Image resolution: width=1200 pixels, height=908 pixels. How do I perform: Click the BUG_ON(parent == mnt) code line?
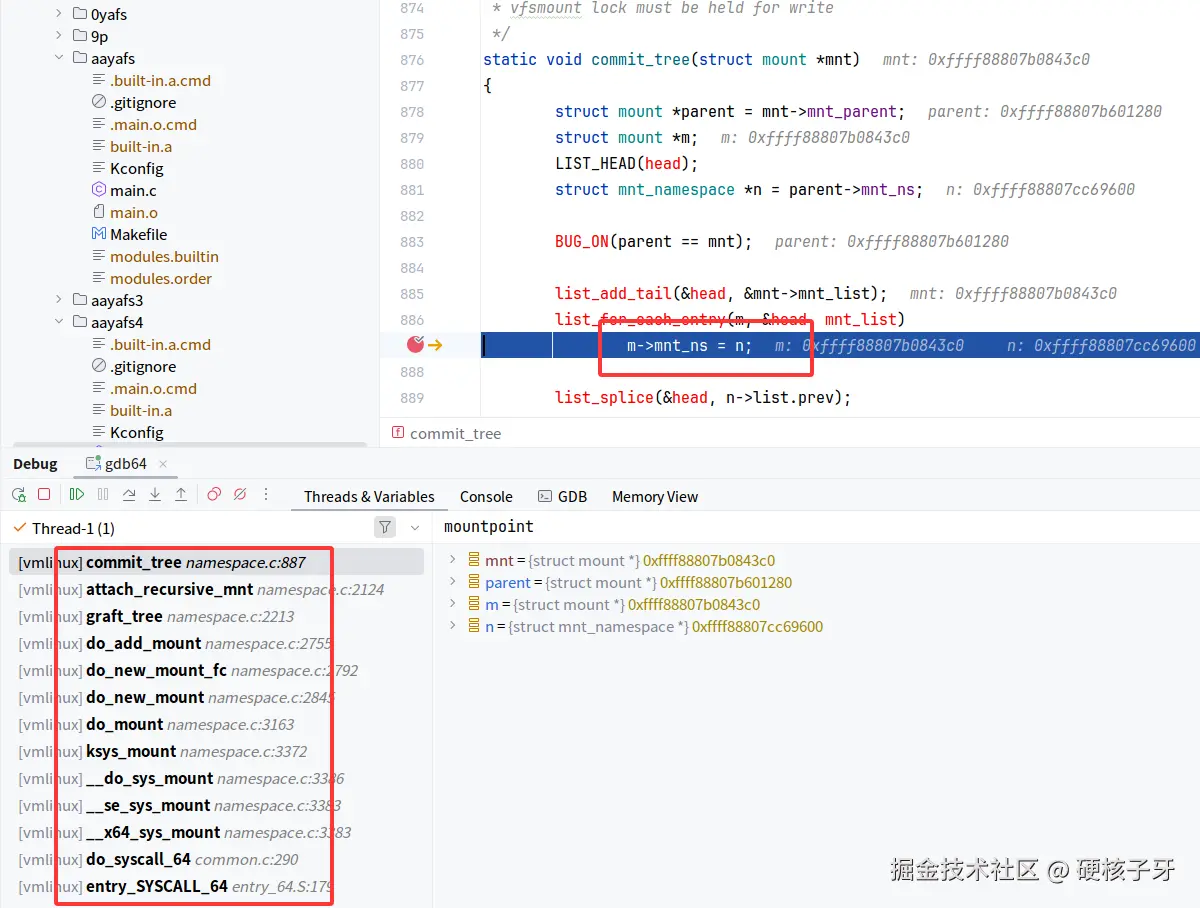click(653, 241)
